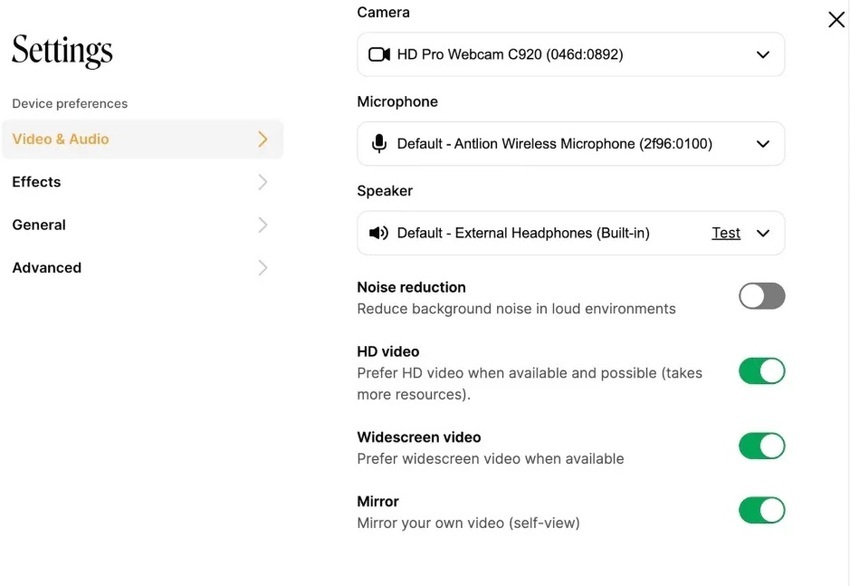Select HD Pro Webcam C920 camera field
The width and height of the screenshot is (850, 586).
point(571,54)
